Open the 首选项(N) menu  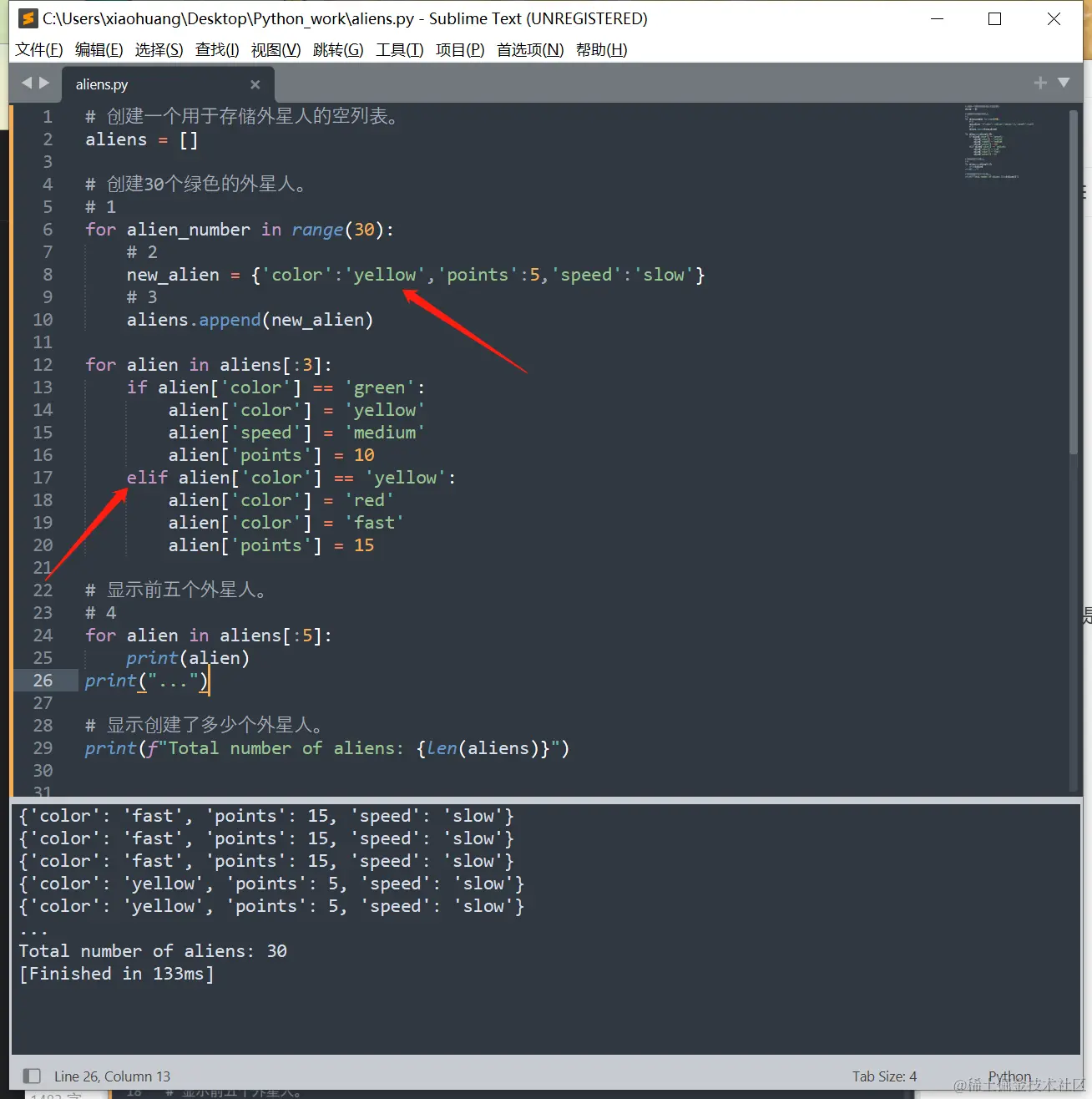(530, 50)
